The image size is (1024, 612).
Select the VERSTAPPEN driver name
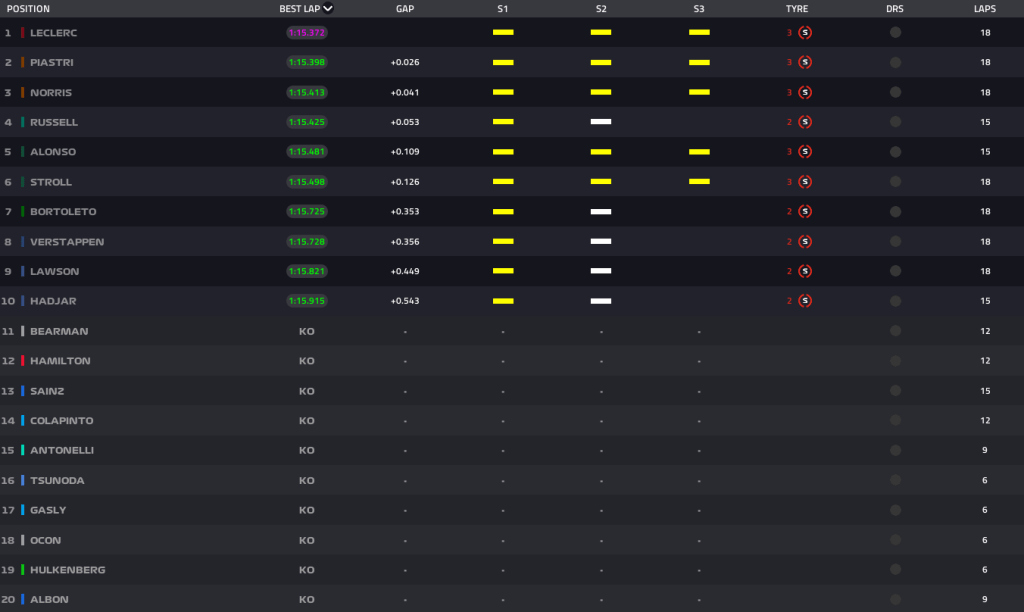tap(67, 242)
